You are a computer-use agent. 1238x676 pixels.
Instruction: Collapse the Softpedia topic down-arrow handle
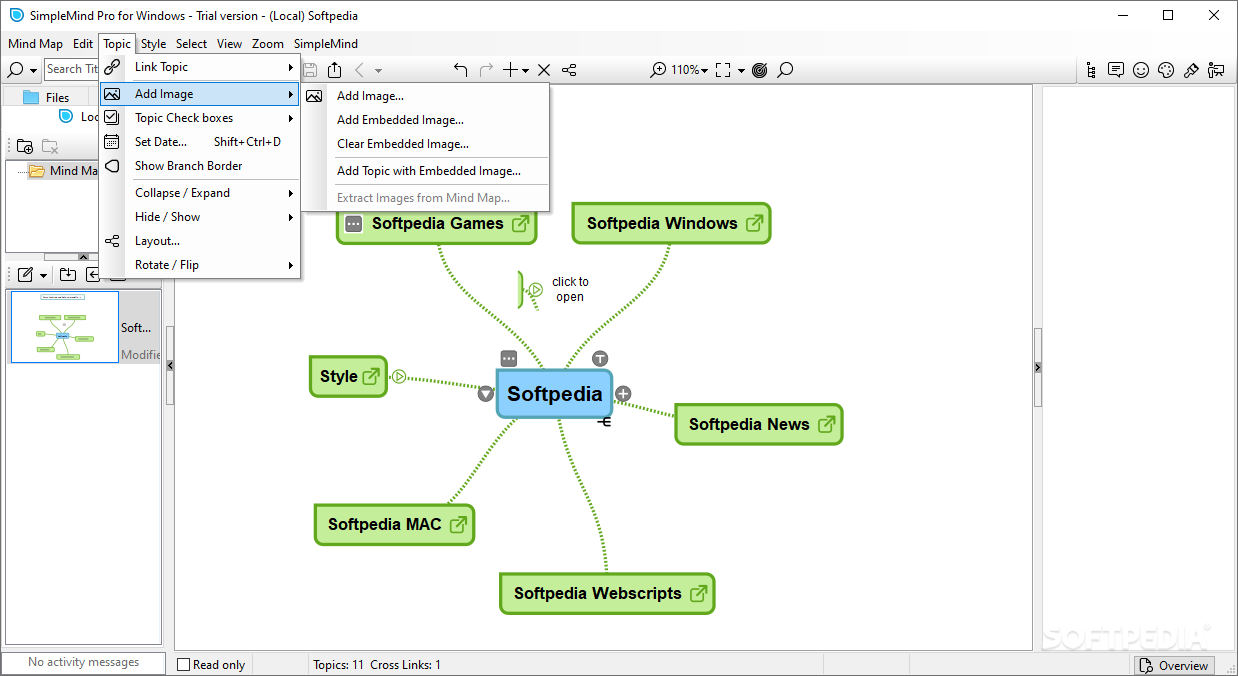486,394
